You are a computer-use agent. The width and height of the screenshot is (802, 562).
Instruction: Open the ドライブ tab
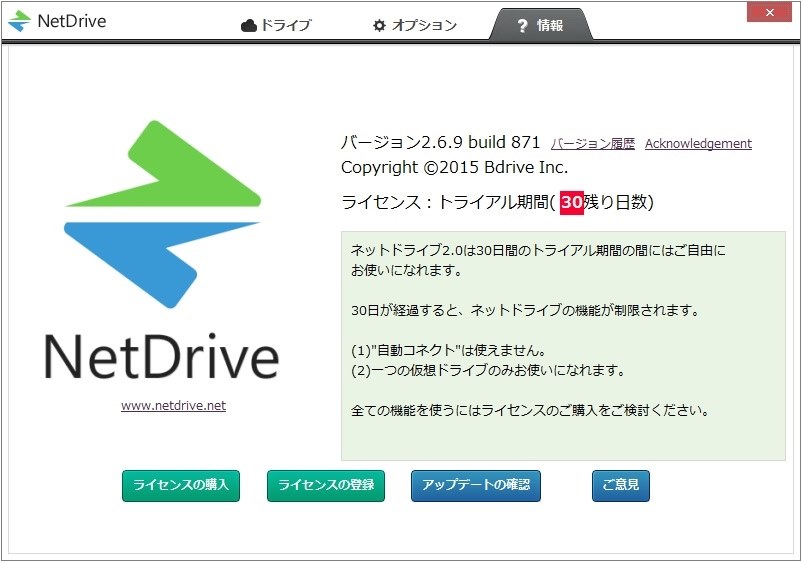[x=276, y=25]
